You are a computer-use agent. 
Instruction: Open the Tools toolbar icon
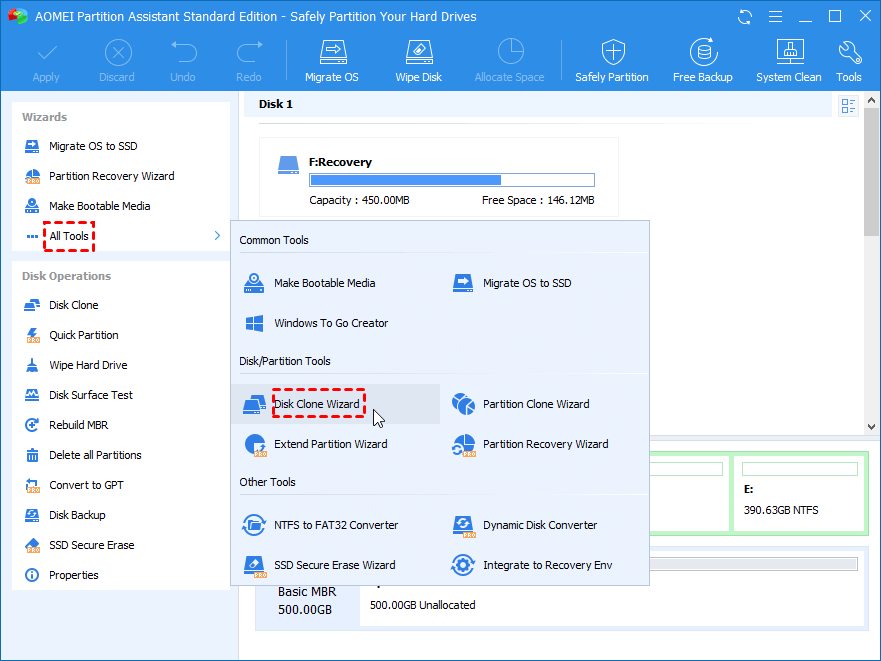pos(849,60)
